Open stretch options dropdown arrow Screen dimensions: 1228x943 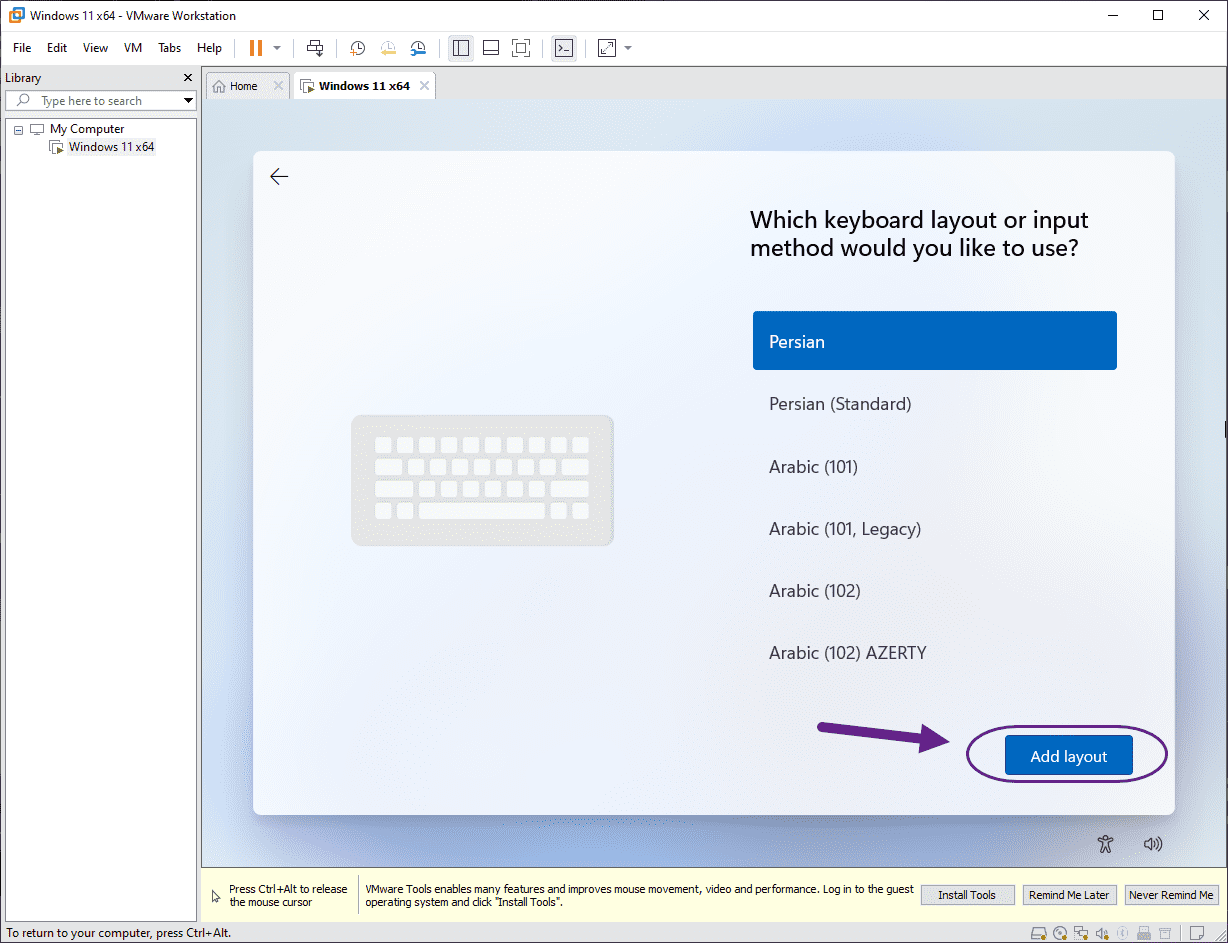628,48
